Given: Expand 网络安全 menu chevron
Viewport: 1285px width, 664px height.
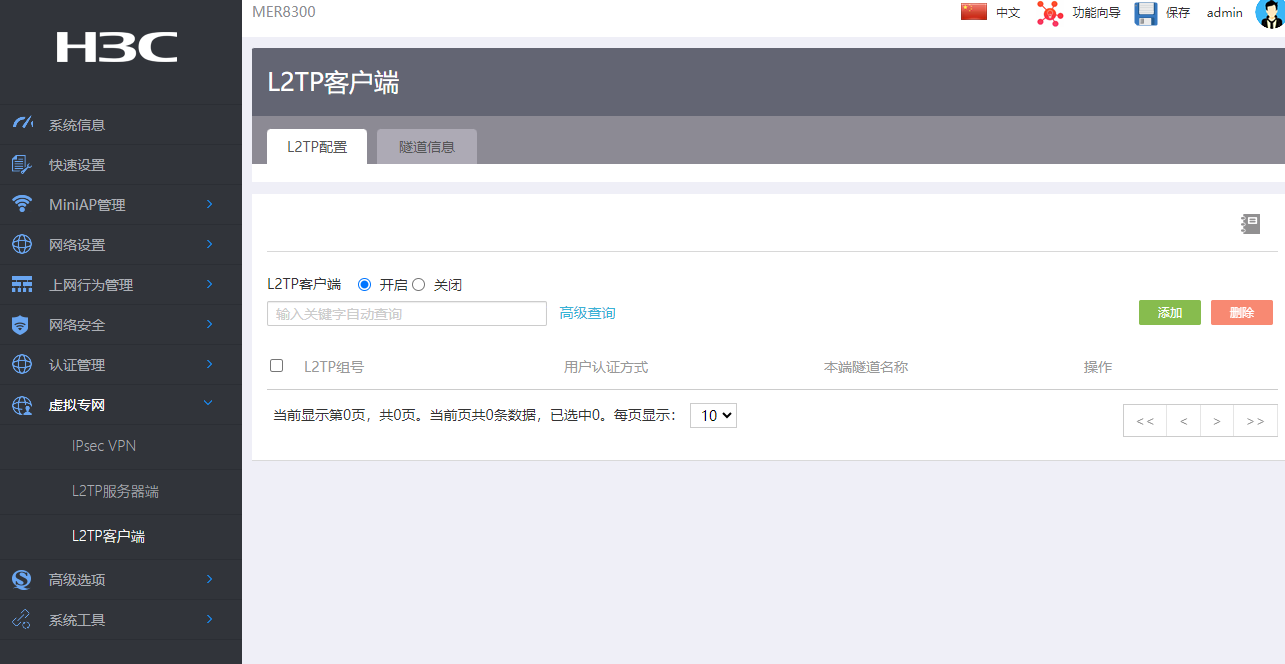Looking at the screenshot, I should (x=210, y=324).
